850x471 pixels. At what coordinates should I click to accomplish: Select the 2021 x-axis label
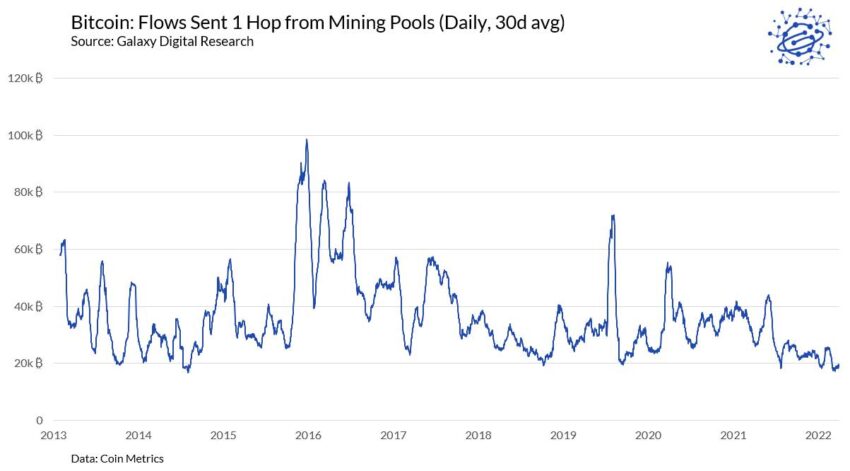[733, 435]
